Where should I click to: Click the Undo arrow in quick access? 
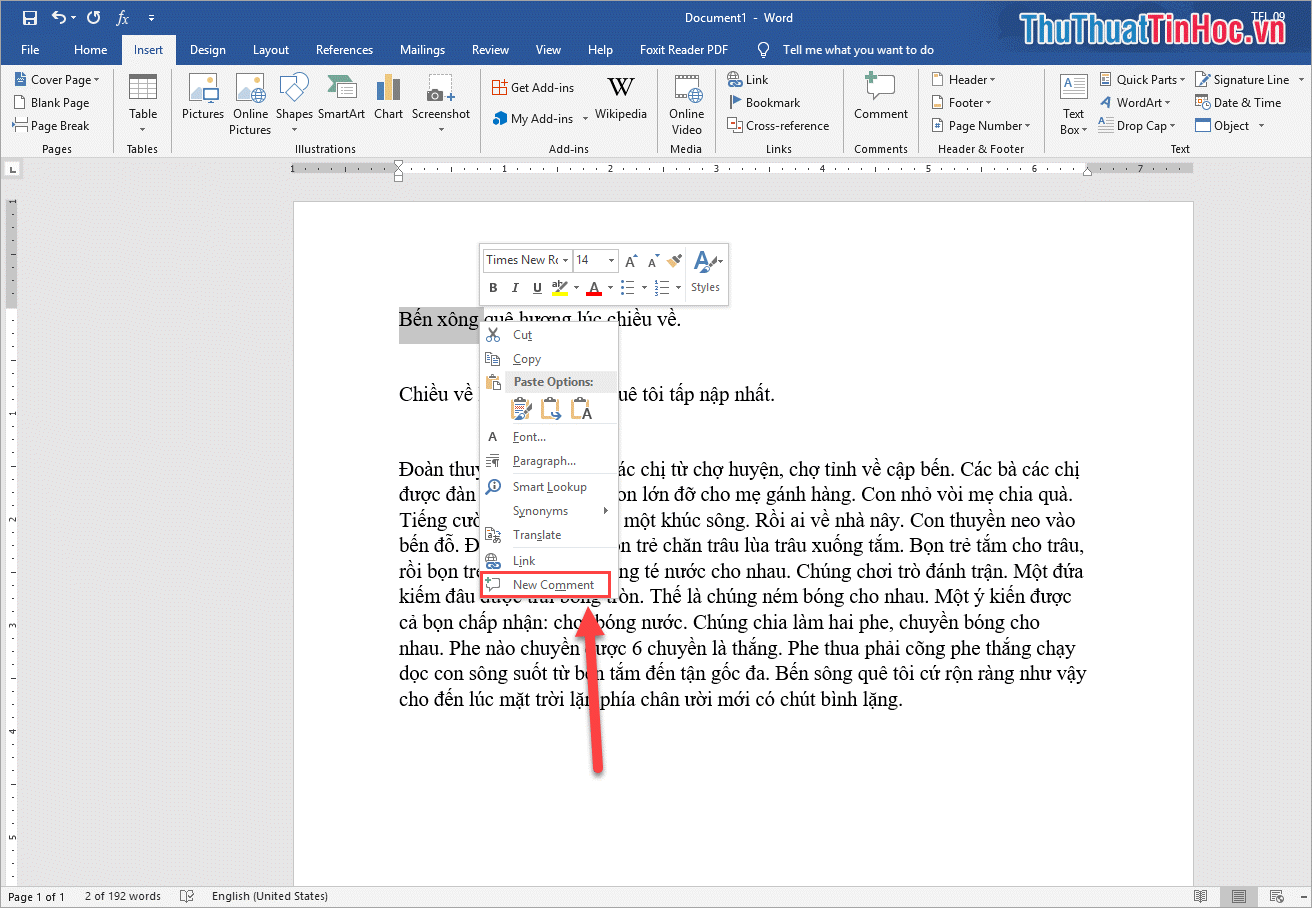click(58, 18)
